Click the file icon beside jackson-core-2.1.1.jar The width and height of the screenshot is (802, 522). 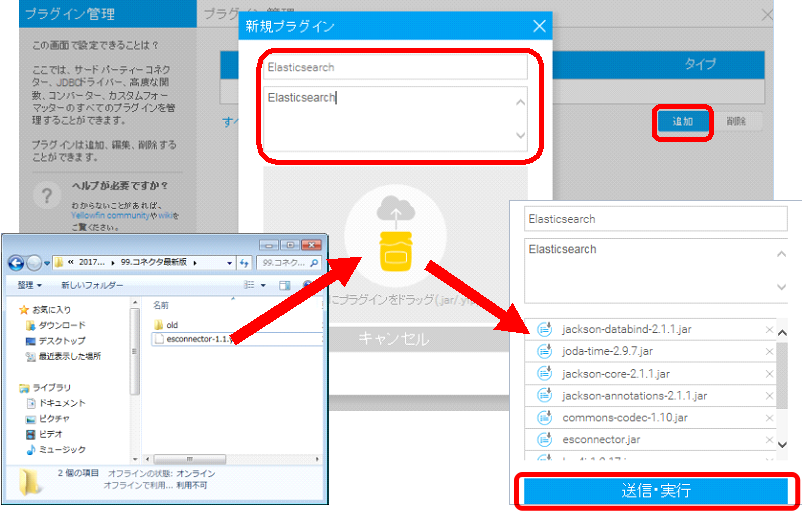point(545,374)
